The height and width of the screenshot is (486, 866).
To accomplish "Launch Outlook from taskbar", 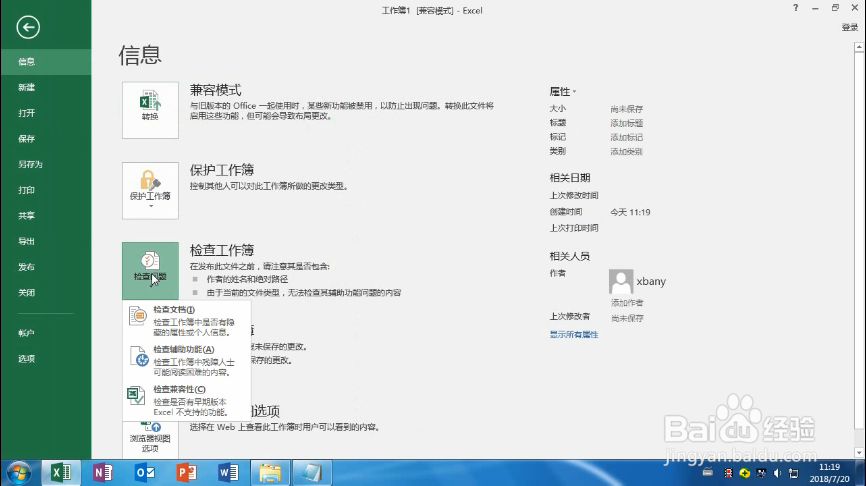I will (145, 473).
